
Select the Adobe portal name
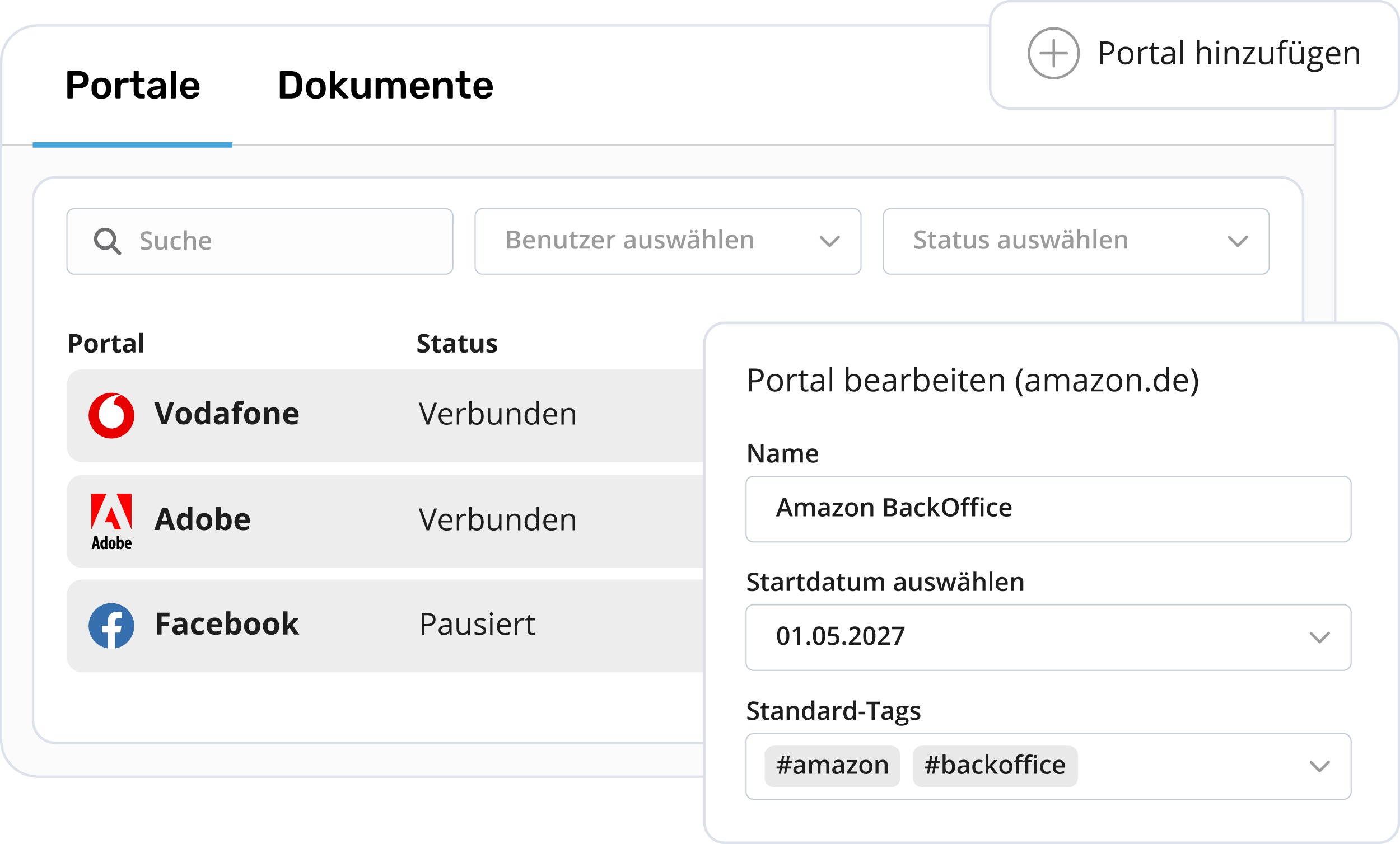click(202, 519)
